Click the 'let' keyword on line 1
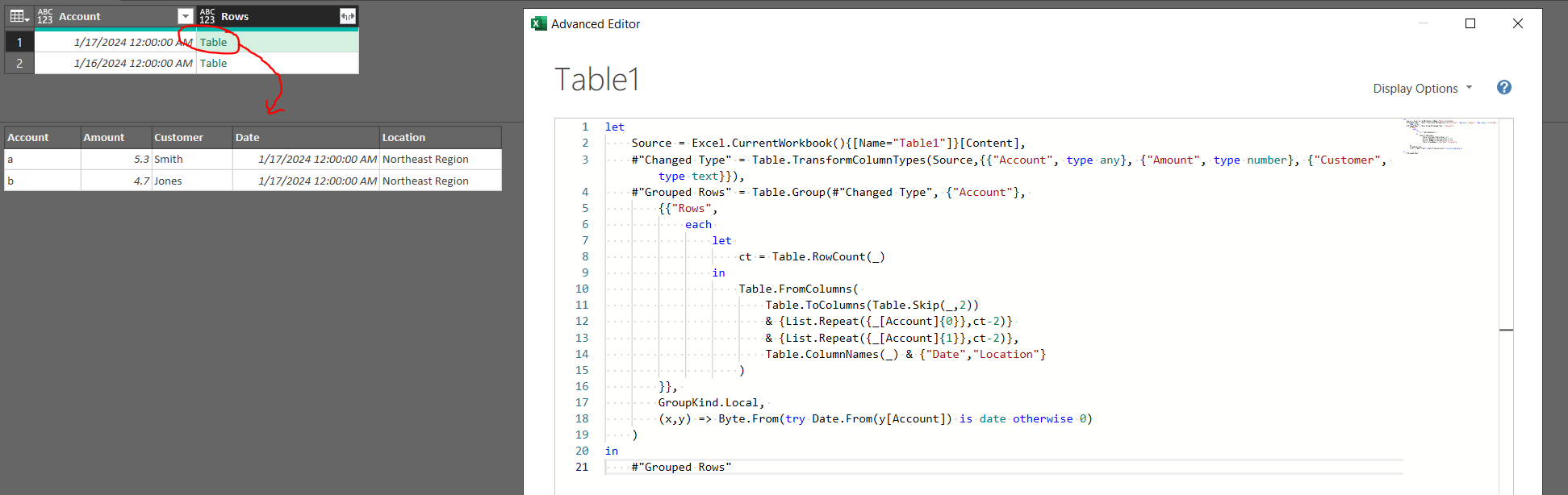Viewport: 1568px width, 495px height. 615,127
